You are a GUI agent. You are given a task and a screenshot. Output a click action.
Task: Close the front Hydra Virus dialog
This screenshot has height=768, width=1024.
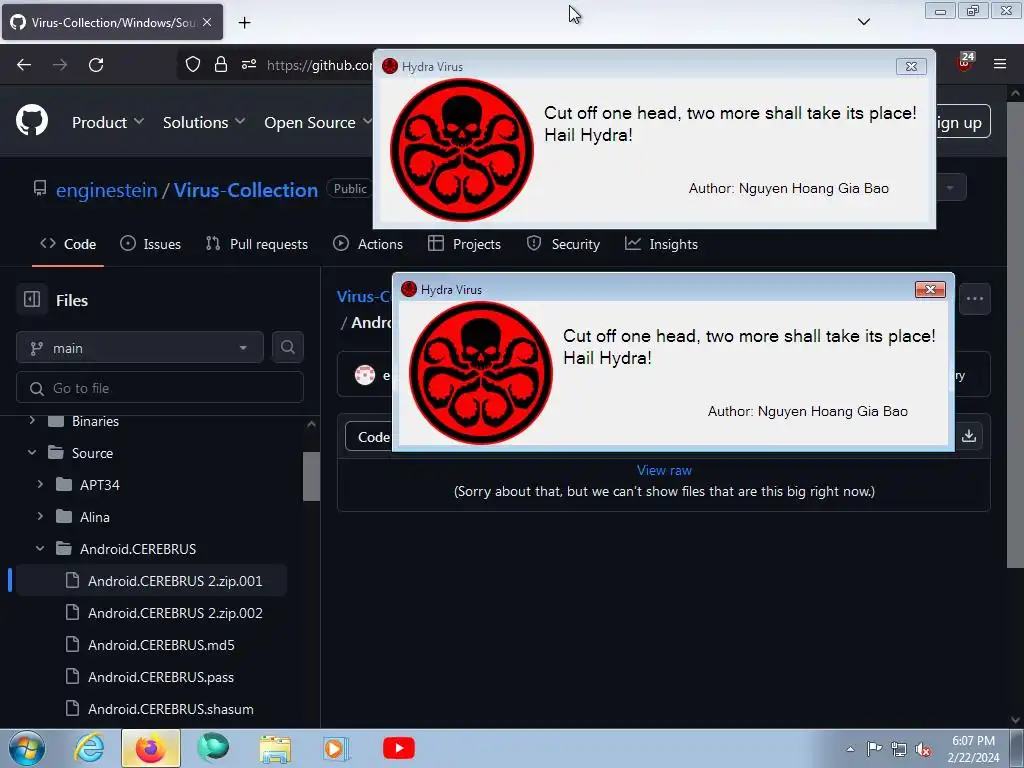(x=930, y=289)
